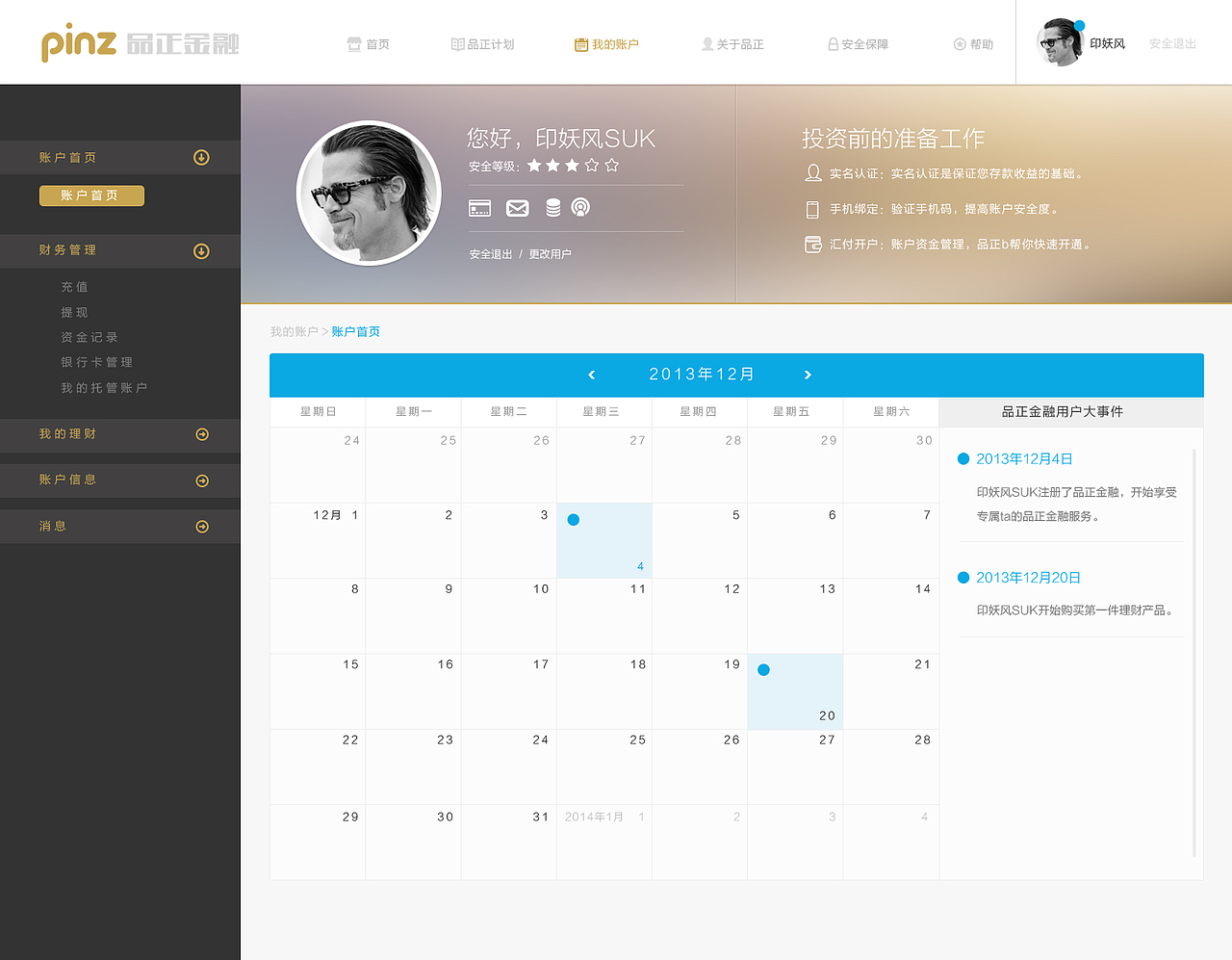Select December 31 in calendar
The height and width of the screenshot is (960, 1232).
509,842
